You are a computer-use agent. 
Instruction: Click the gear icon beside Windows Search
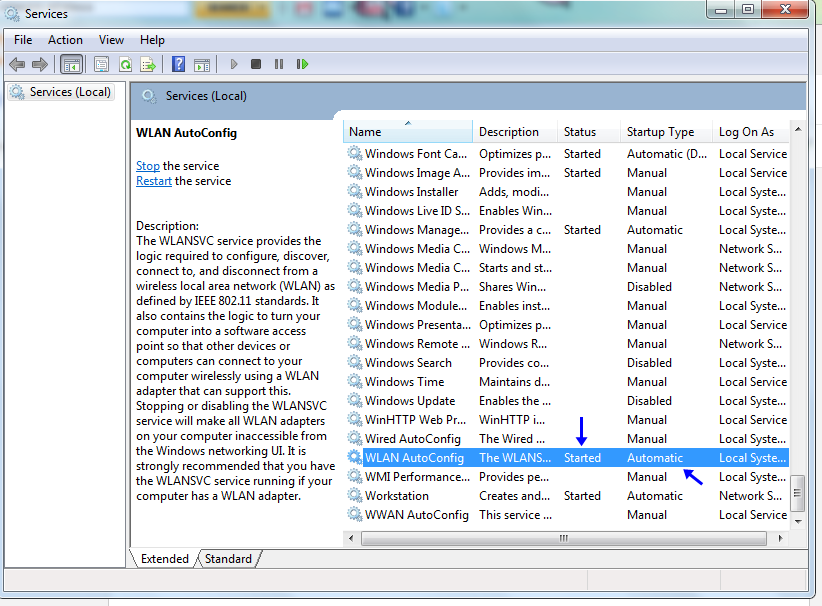[x=355, y=362]
